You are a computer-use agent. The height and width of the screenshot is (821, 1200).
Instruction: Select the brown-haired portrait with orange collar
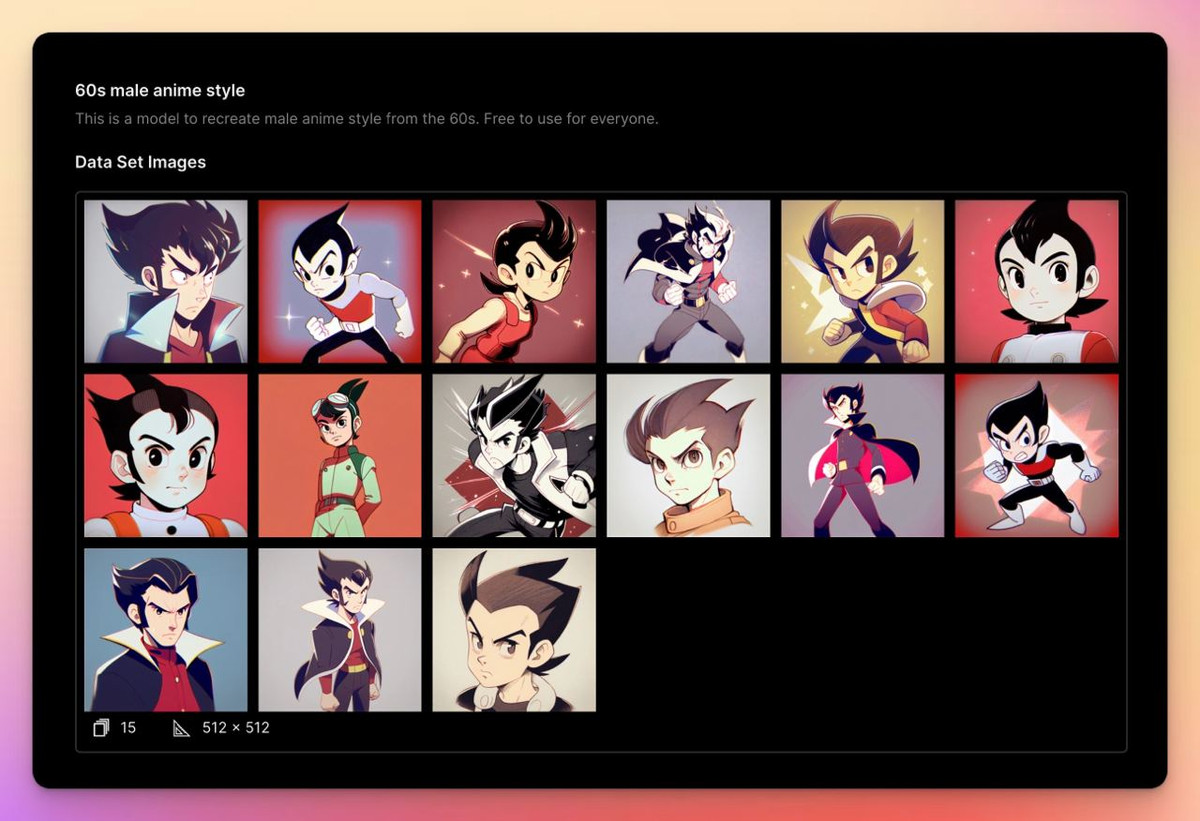click(x=688, y=455)
